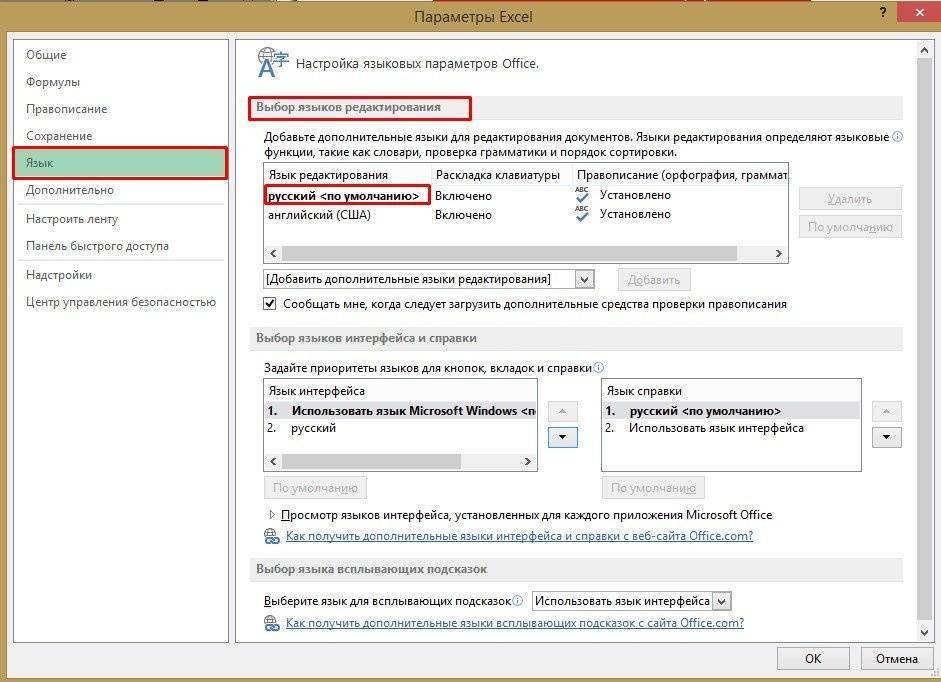Click the language settings globe icon at the top

[270, 60]
